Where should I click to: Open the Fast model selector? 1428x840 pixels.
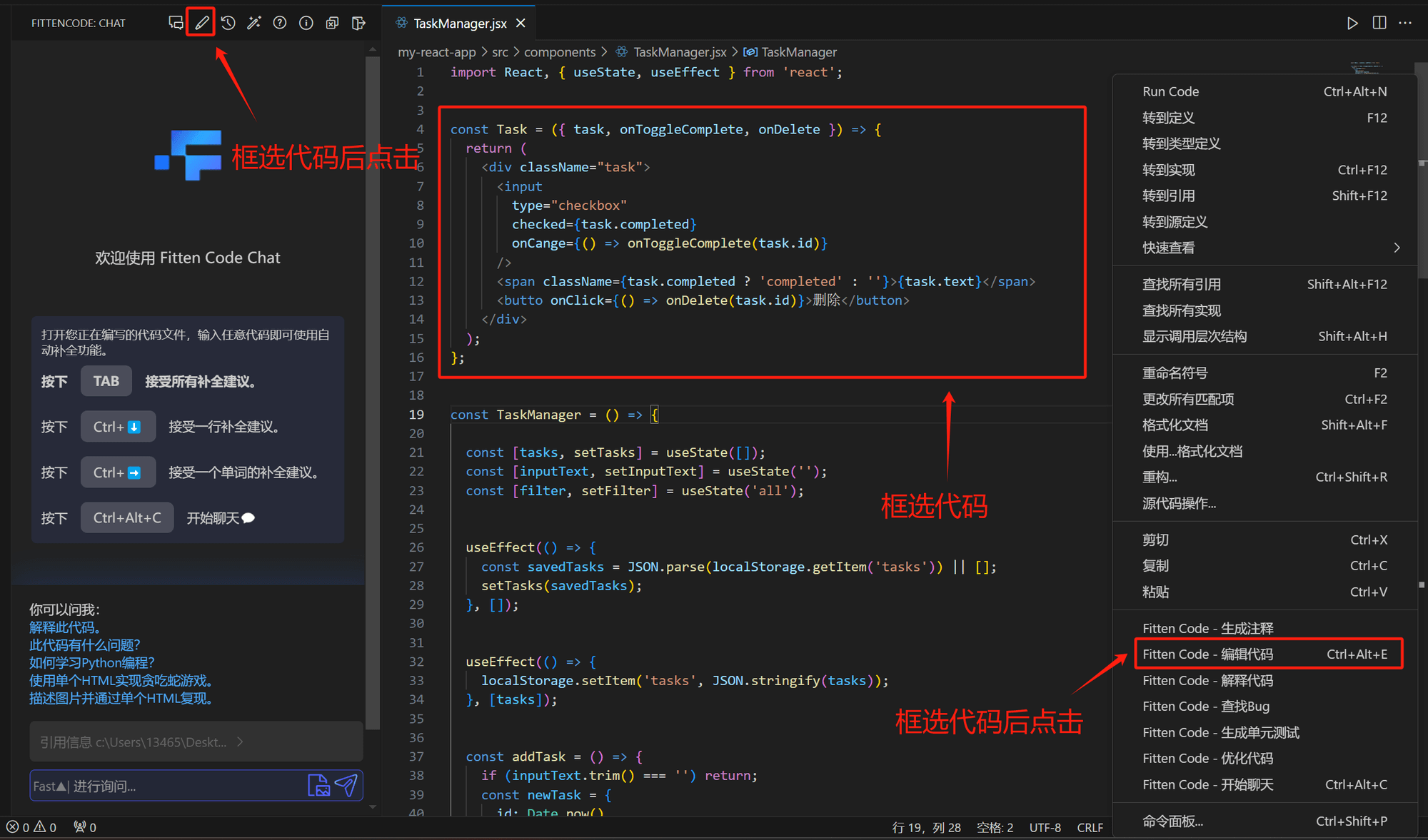pos(50,786)
